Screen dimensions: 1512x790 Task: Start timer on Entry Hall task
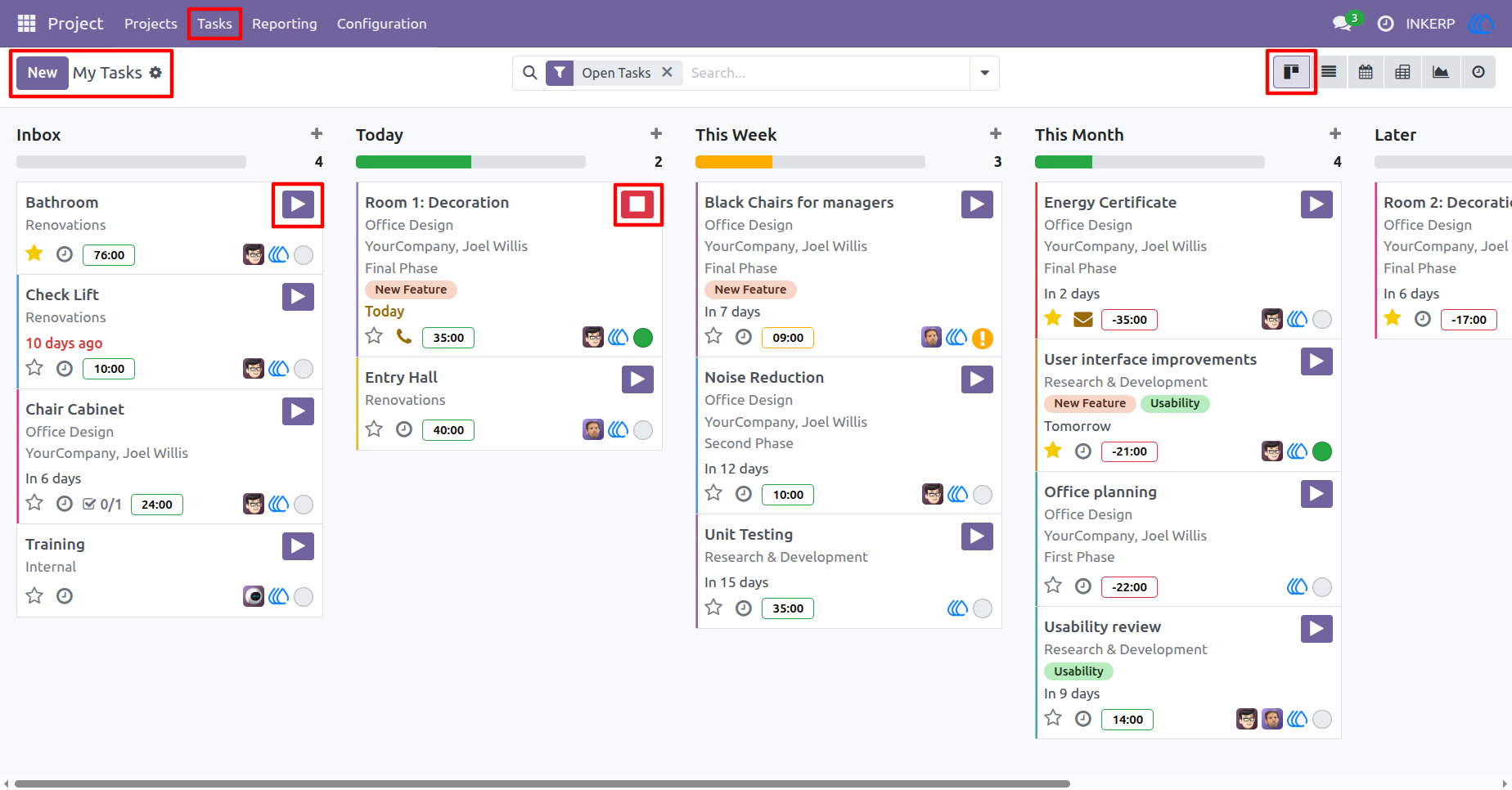[637, 379]
